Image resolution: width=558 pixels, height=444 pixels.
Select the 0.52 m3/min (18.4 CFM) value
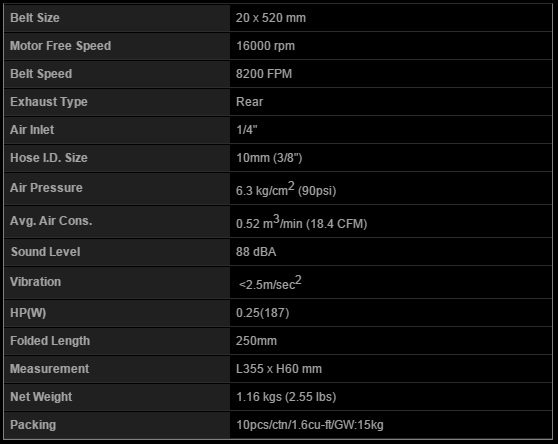pyautogui.click(x=302, y=222)
